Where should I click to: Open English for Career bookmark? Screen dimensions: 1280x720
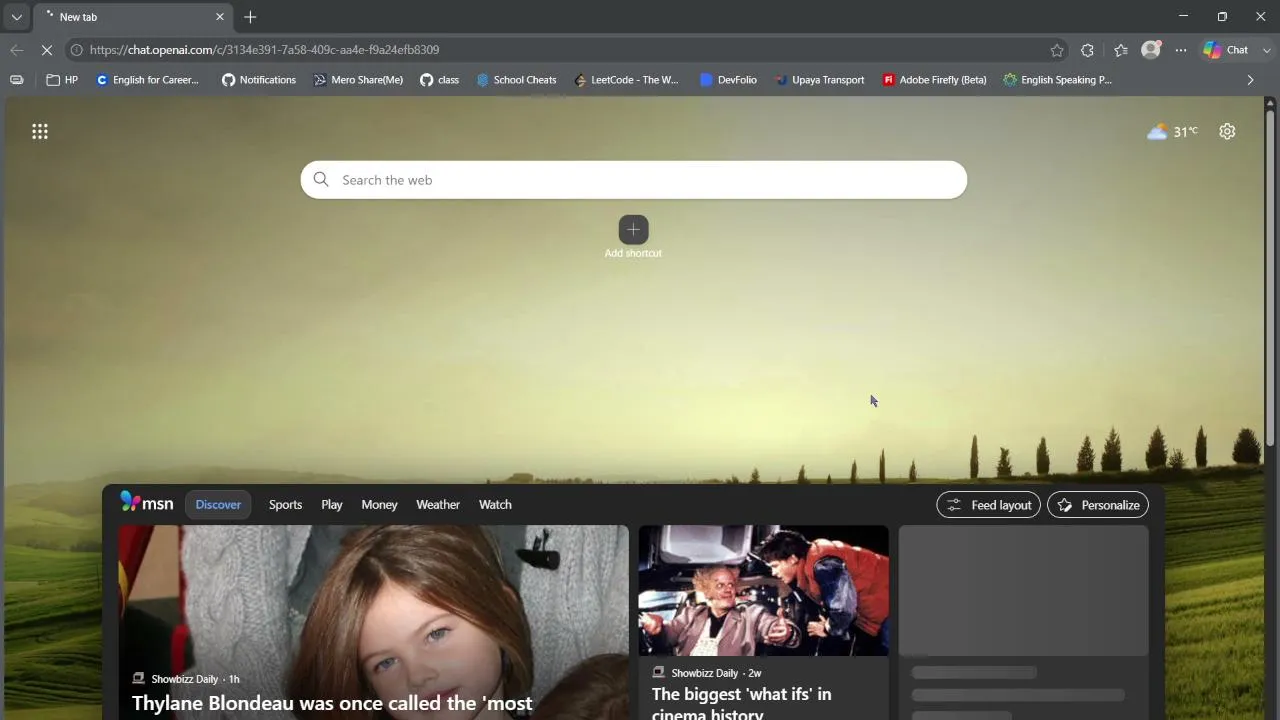tap(147, 80)
